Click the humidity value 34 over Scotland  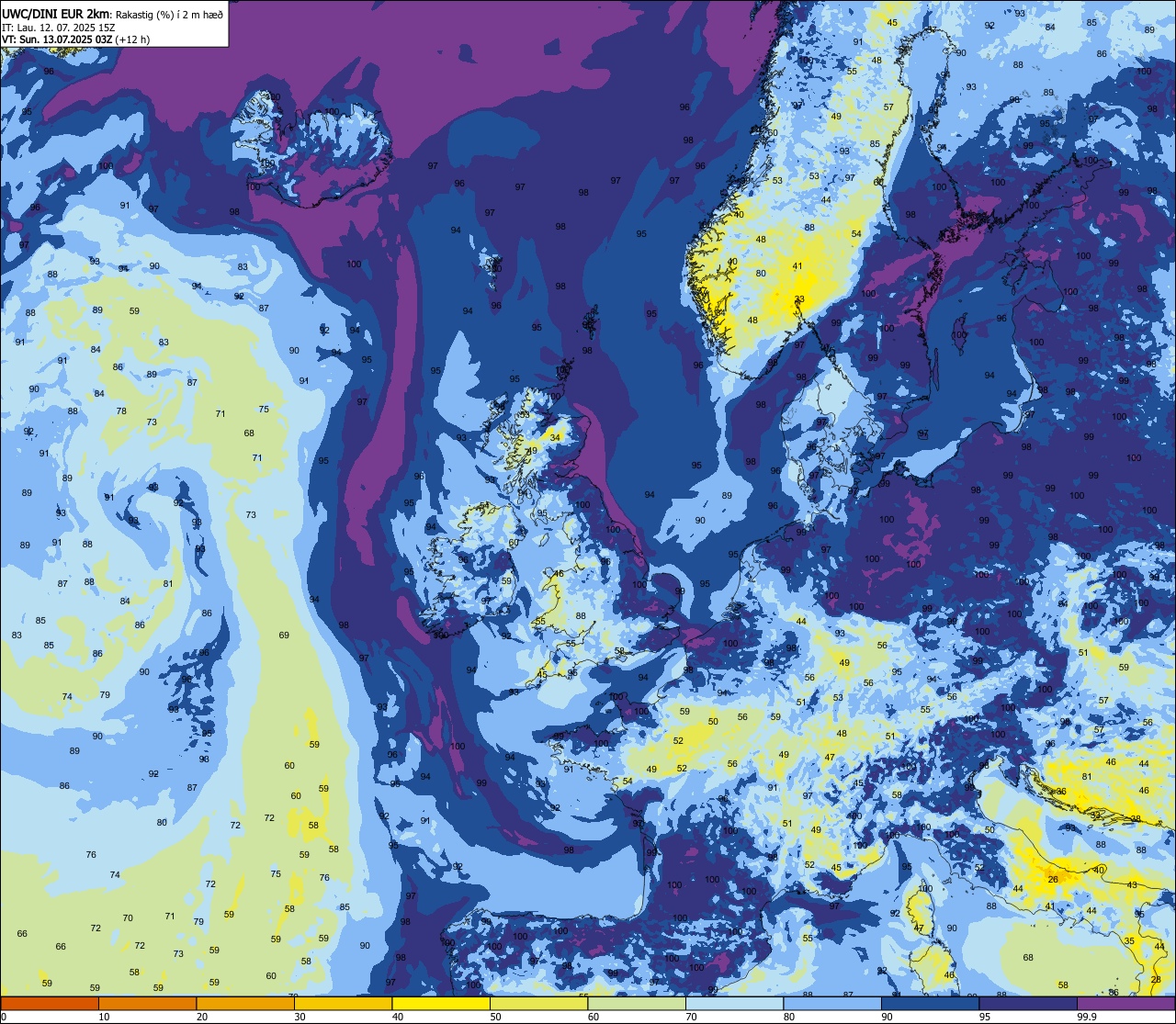click(555, 437)
